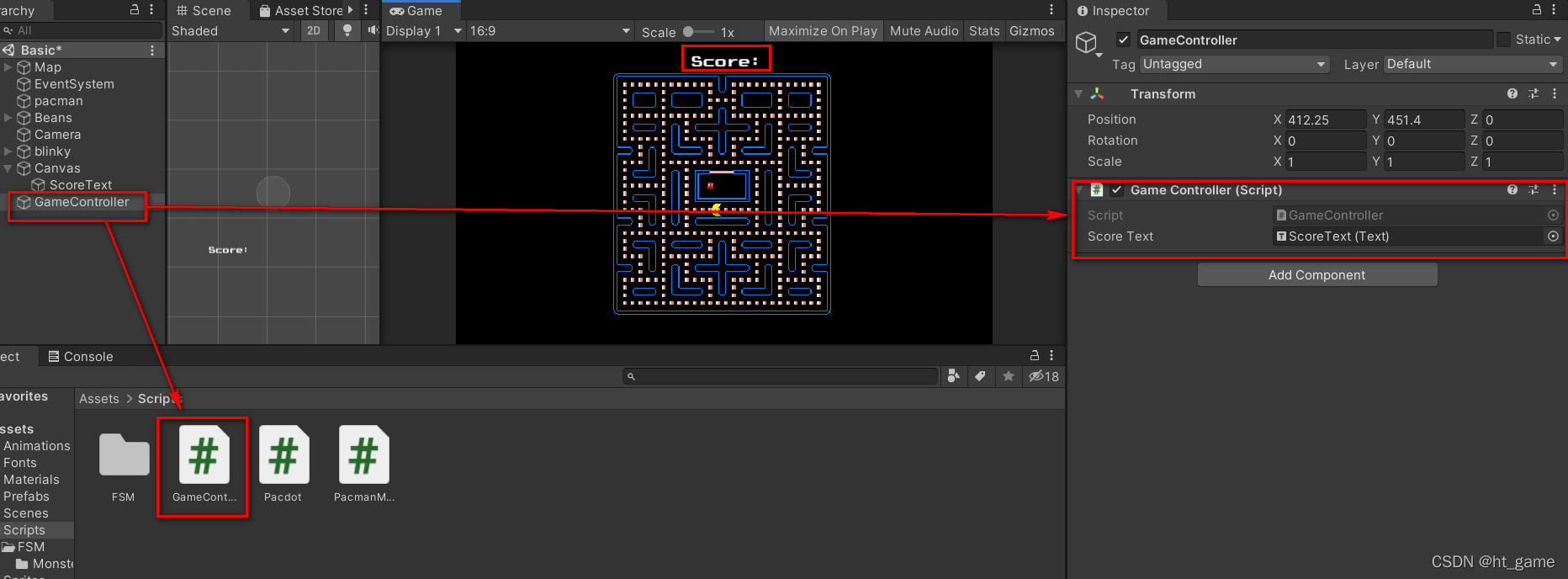This screenshot has height=579, width=1568.
Task: Open the Prefabs folder in Project tree
Action: (x=26, y=497)
